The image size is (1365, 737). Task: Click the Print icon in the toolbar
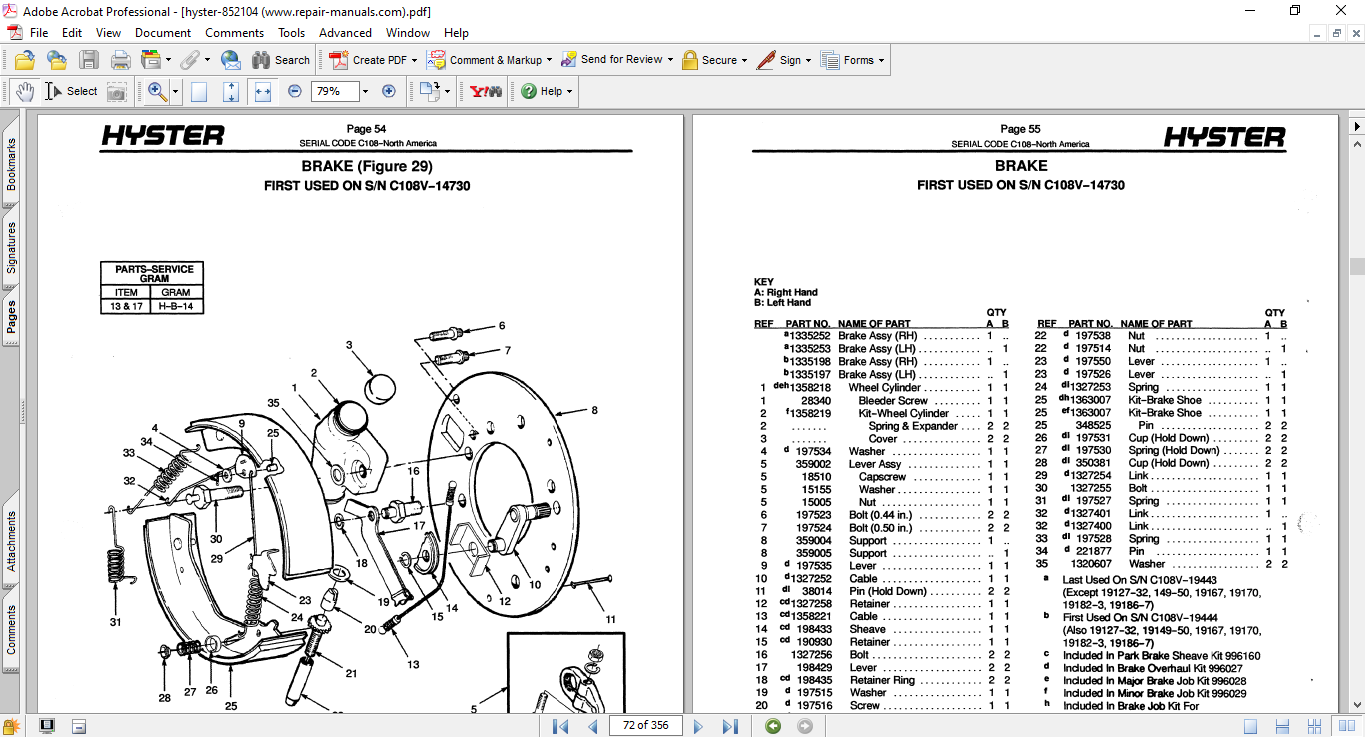point(121,60)
